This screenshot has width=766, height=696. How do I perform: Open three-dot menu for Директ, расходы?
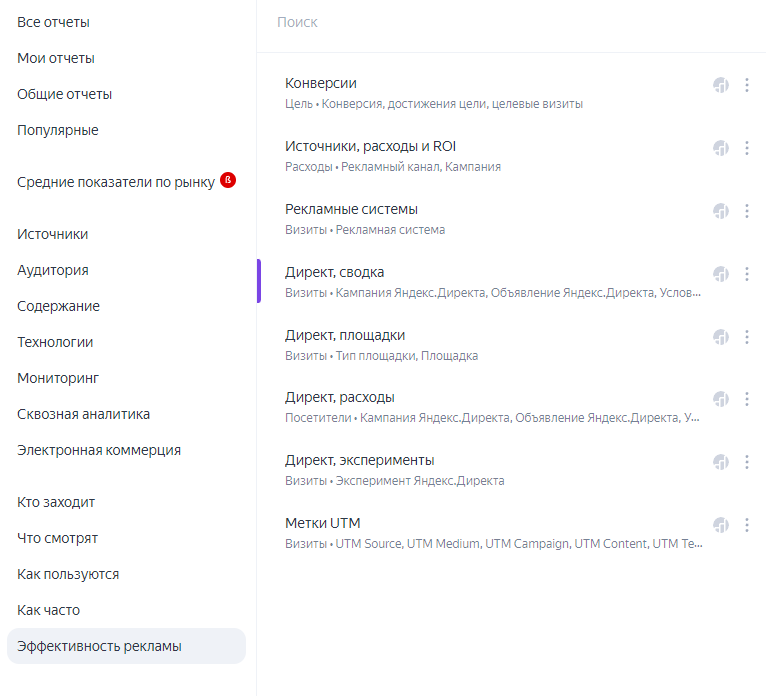(x=747, y=399)
